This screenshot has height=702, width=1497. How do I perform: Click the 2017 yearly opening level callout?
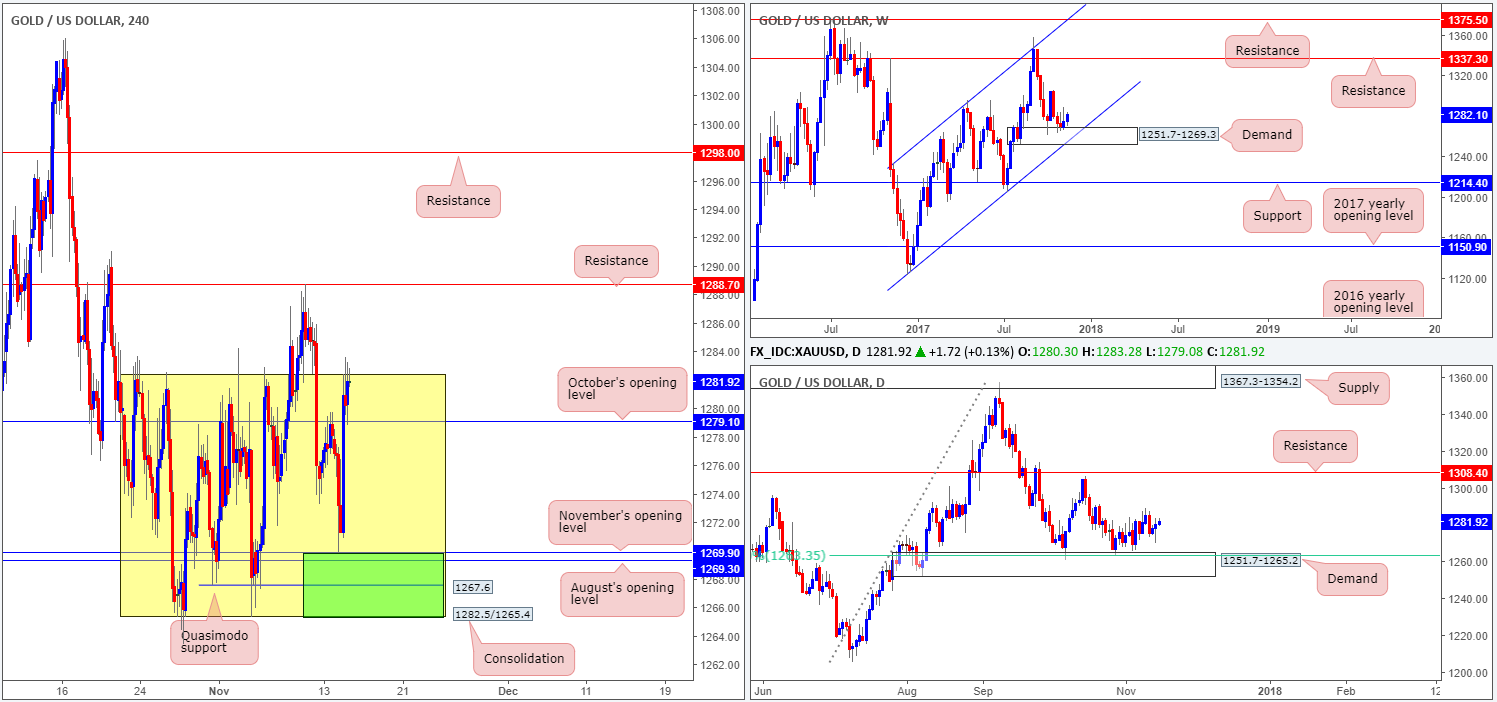pyautogui.click(x=1373, y=208)
